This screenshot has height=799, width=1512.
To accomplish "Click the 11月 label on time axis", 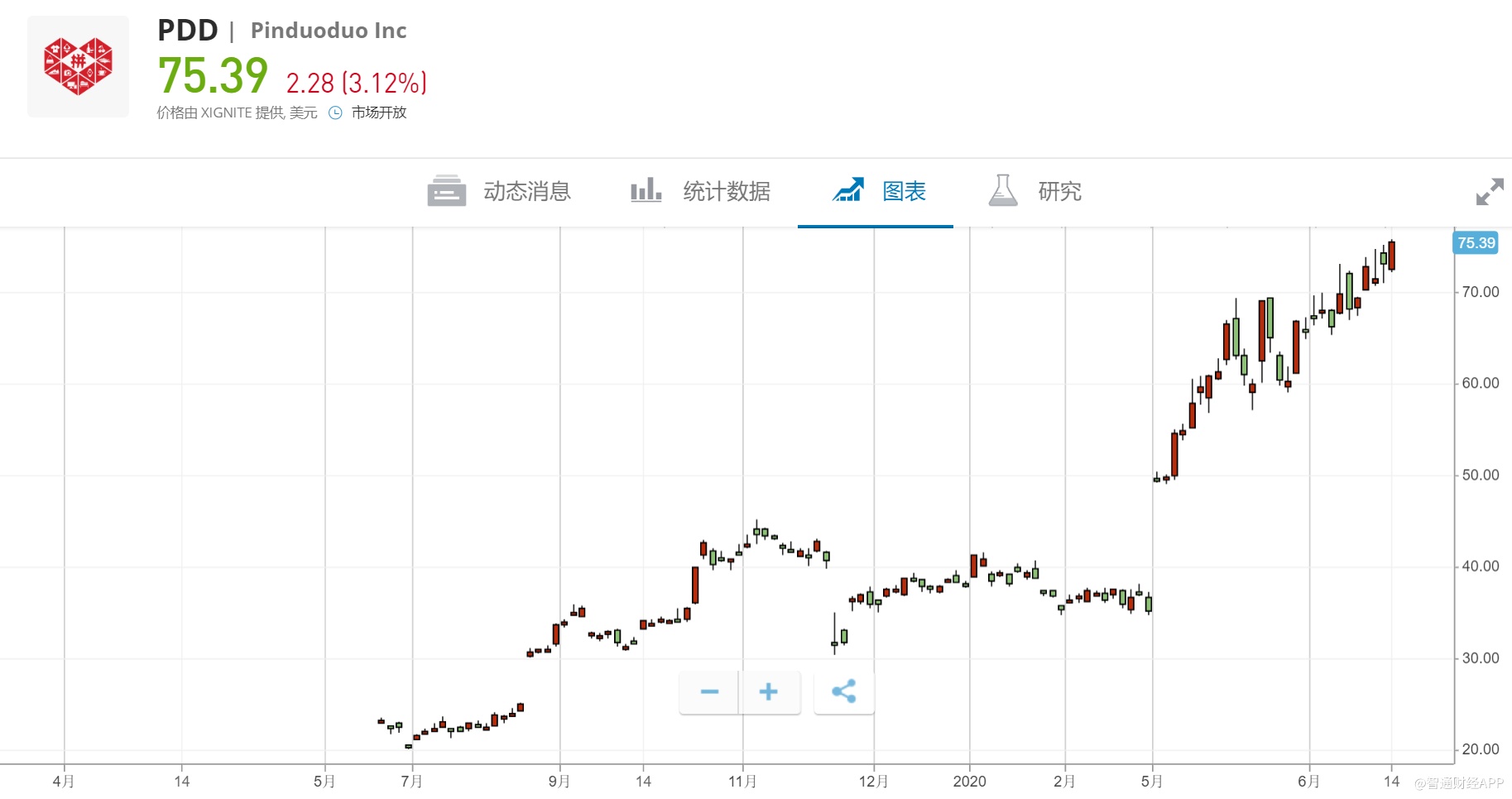I will (x=742, y=782).
